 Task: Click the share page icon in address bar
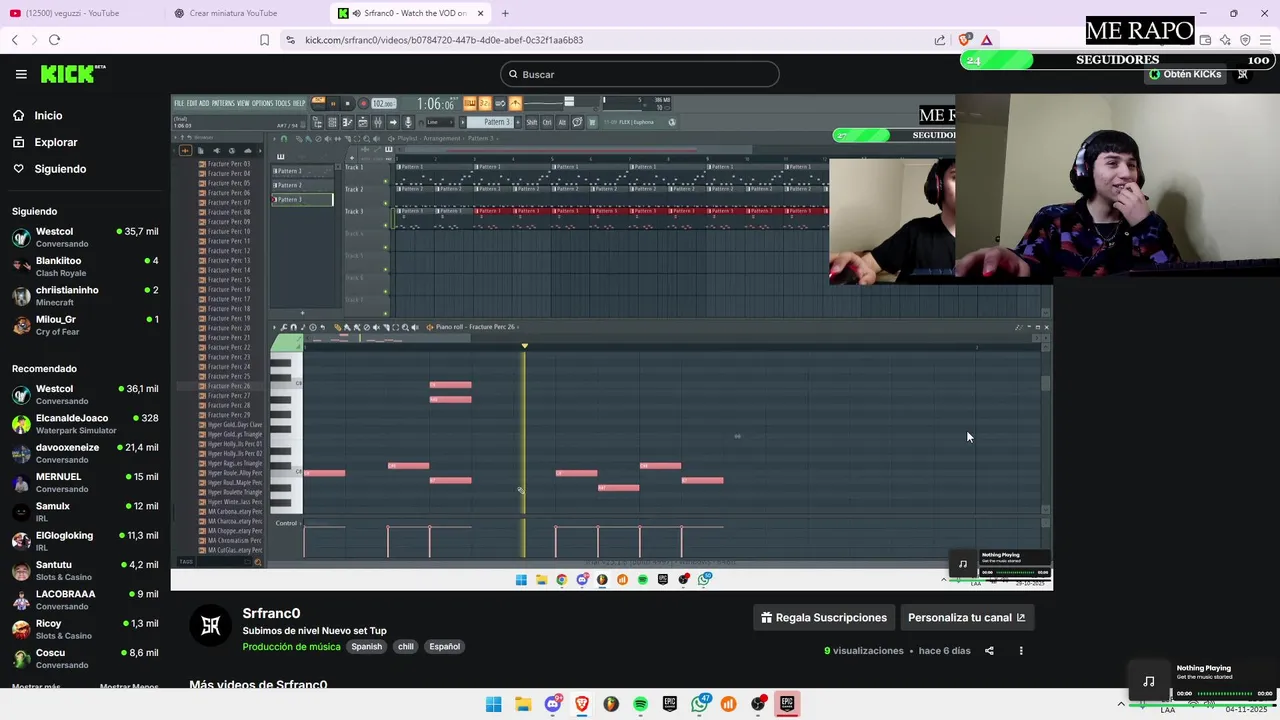point(940,40)
